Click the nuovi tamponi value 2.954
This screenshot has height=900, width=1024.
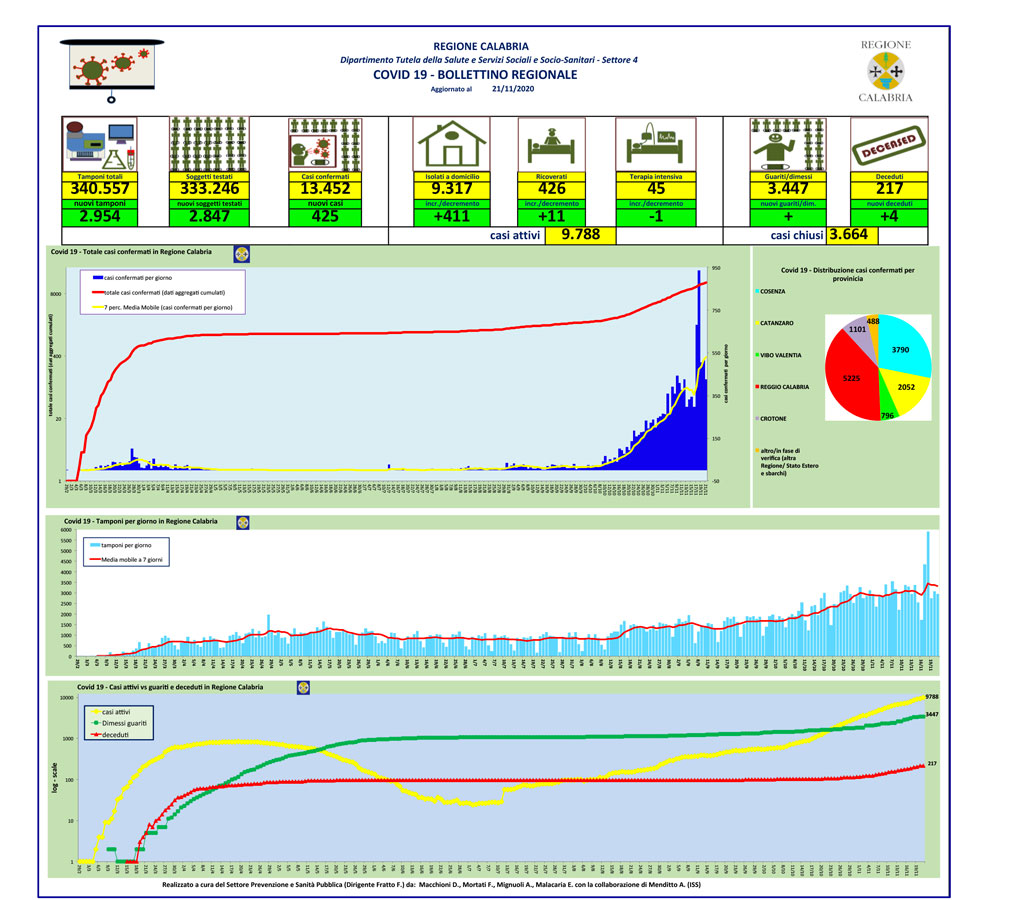pos(100,217)
